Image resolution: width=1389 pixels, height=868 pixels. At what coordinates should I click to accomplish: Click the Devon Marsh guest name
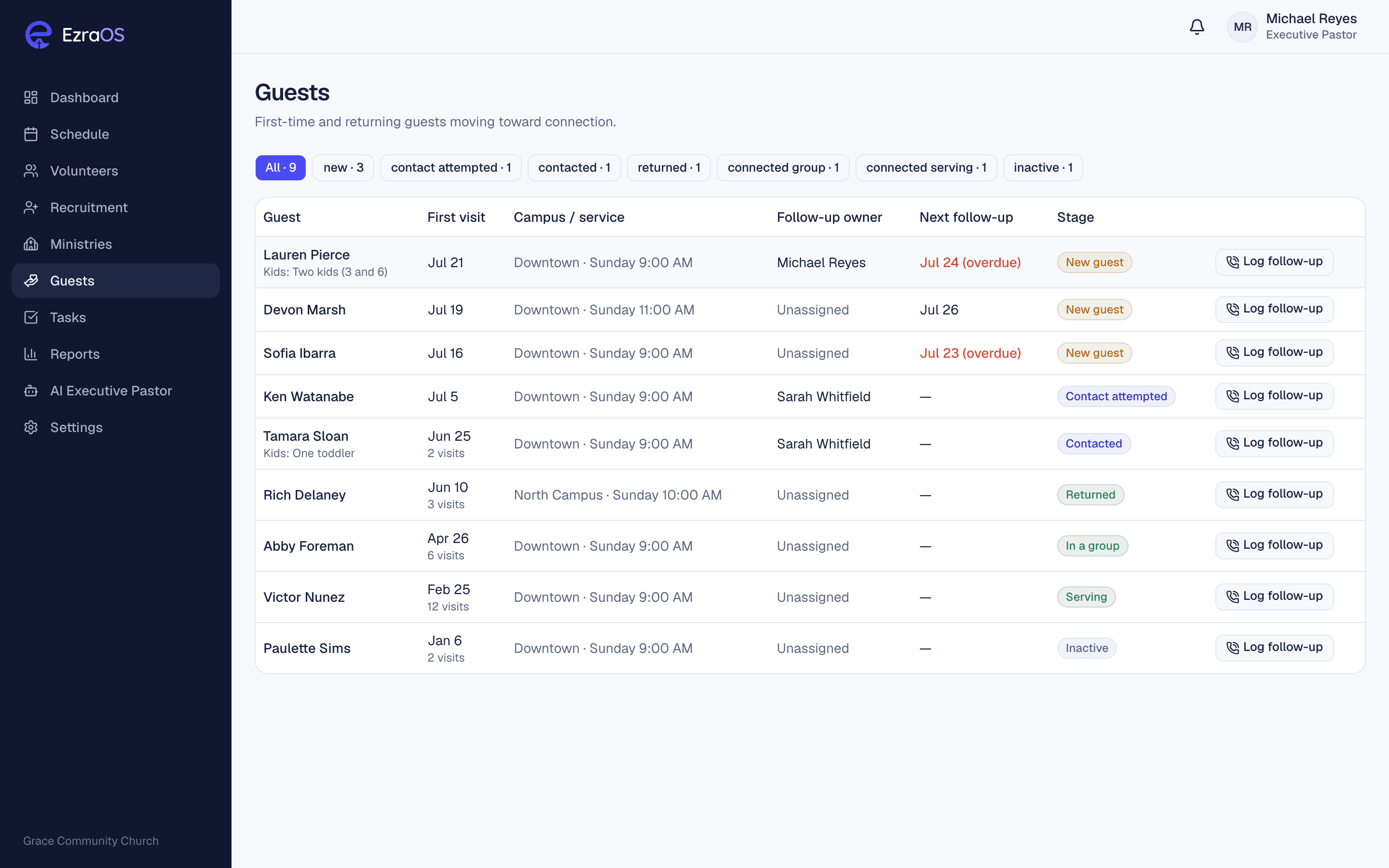(x=304, y=310)
